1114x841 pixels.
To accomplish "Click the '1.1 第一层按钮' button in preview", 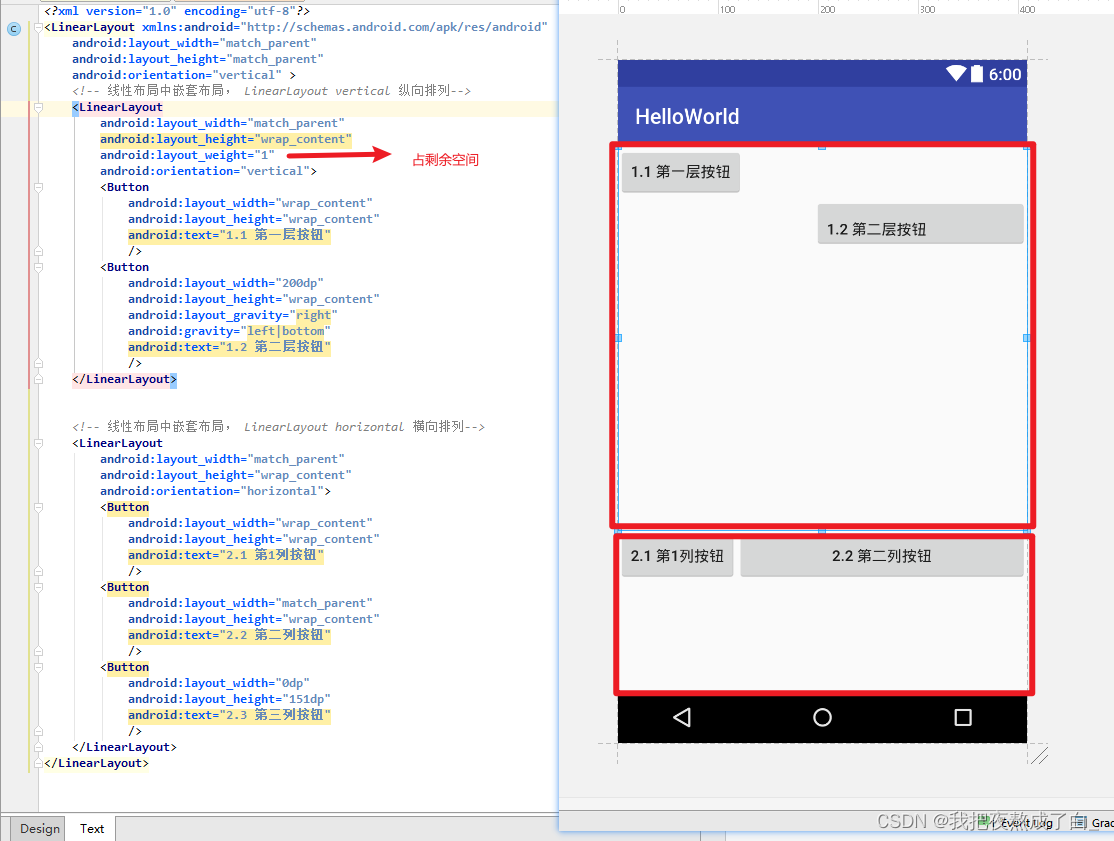I will [681, 172].
